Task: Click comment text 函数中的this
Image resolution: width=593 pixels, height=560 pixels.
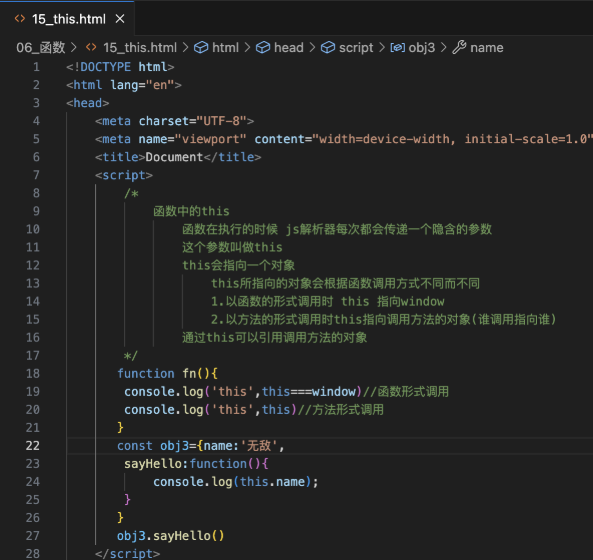Action: (x=191, y=211)
